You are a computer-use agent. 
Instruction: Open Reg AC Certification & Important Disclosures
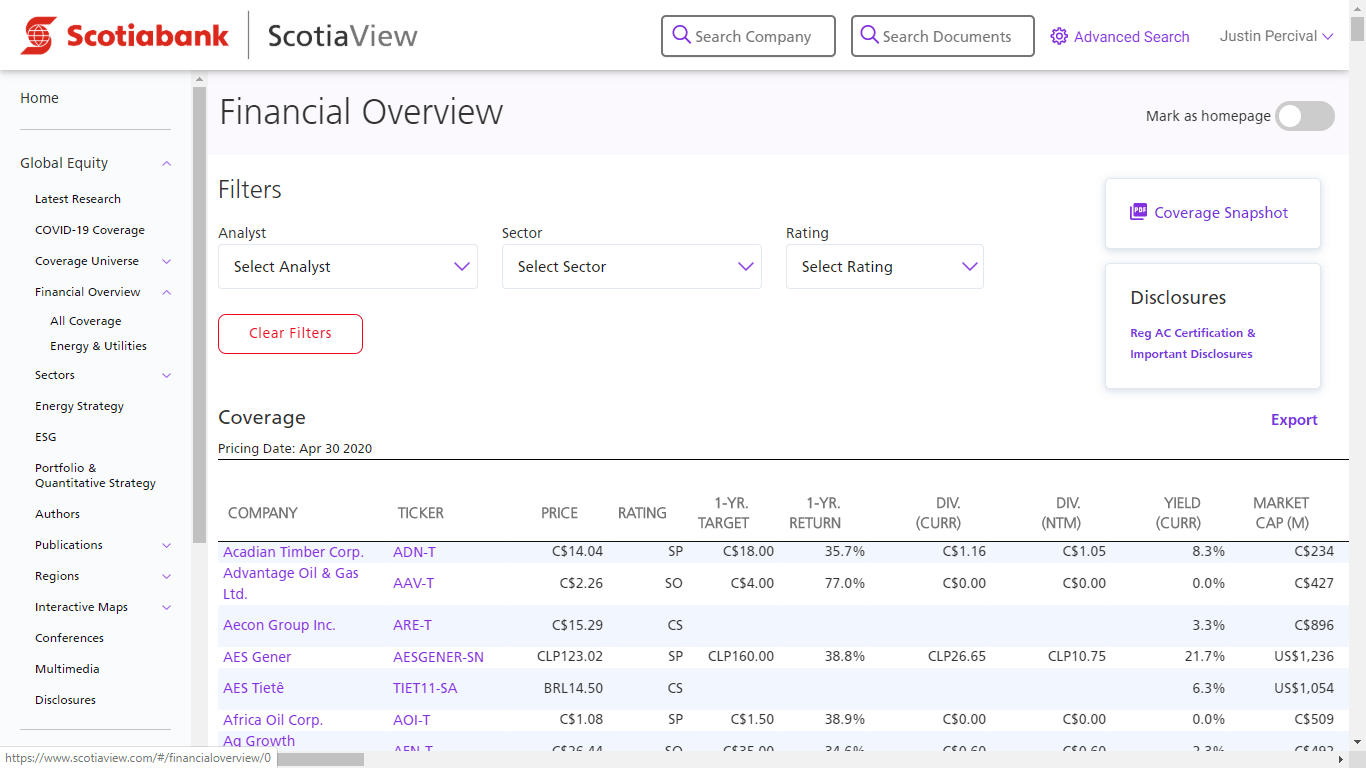tap(1192, 343)
